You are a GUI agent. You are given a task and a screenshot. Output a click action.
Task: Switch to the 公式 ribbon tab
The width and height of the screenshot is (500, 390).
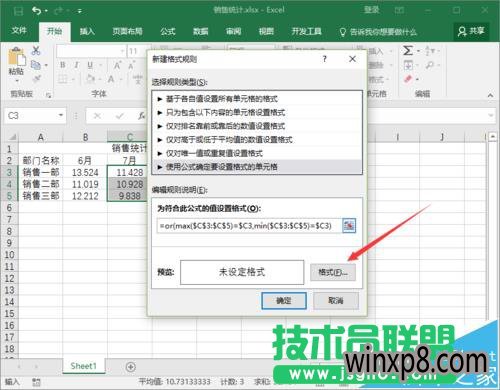(x=167, y=31)
